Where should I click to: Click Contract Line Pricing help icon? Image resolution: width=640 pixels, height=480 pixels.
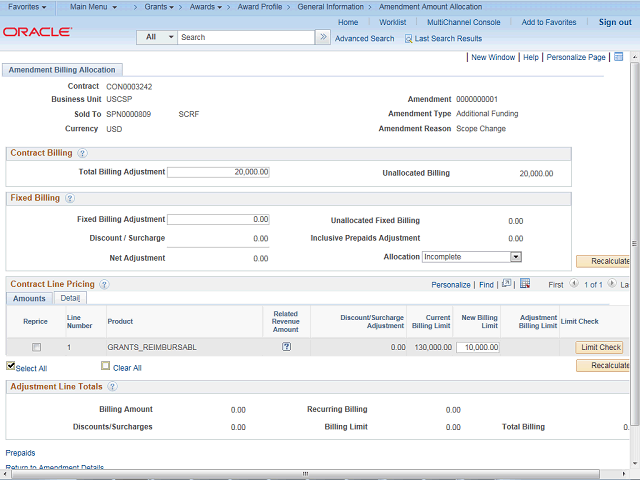(104, 285)
